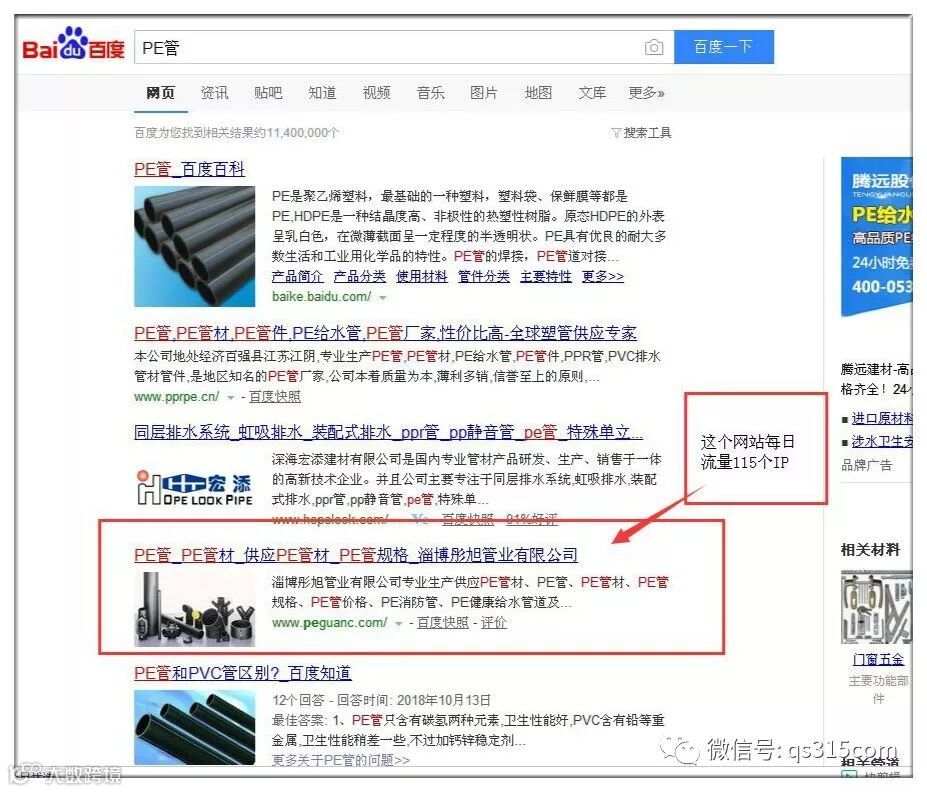
Task: Open 更多关于PE管的问题>> link
Action: point(341,760)
